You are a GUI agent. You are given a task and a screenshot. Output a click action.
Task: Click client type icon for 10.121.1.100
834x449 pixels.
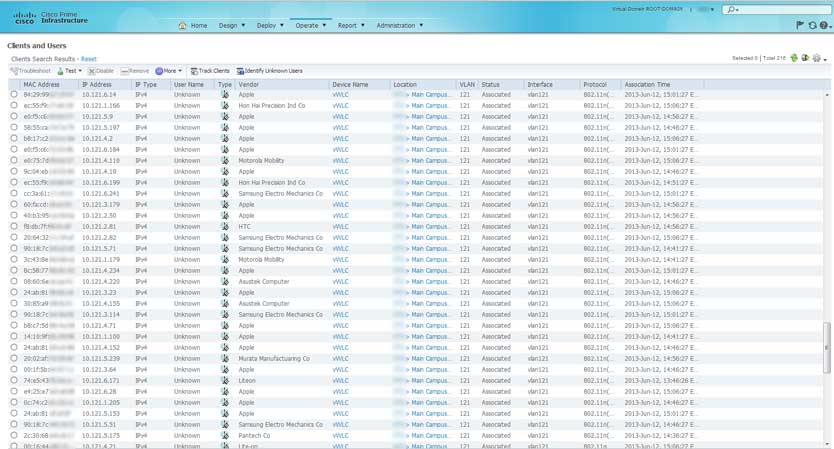tap(225, 336)
